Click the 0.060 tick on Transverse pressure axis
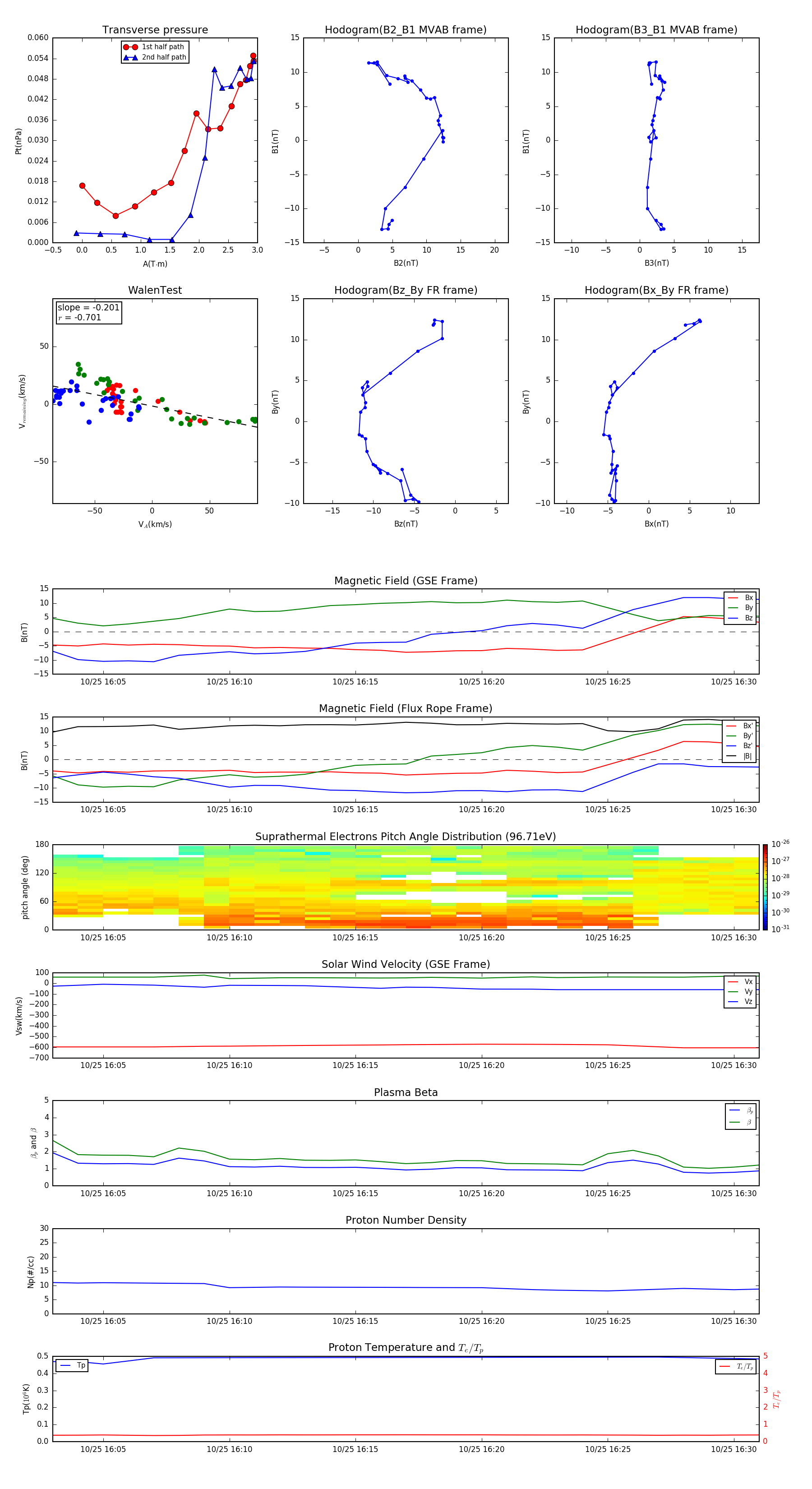 (x=37, y=37)
